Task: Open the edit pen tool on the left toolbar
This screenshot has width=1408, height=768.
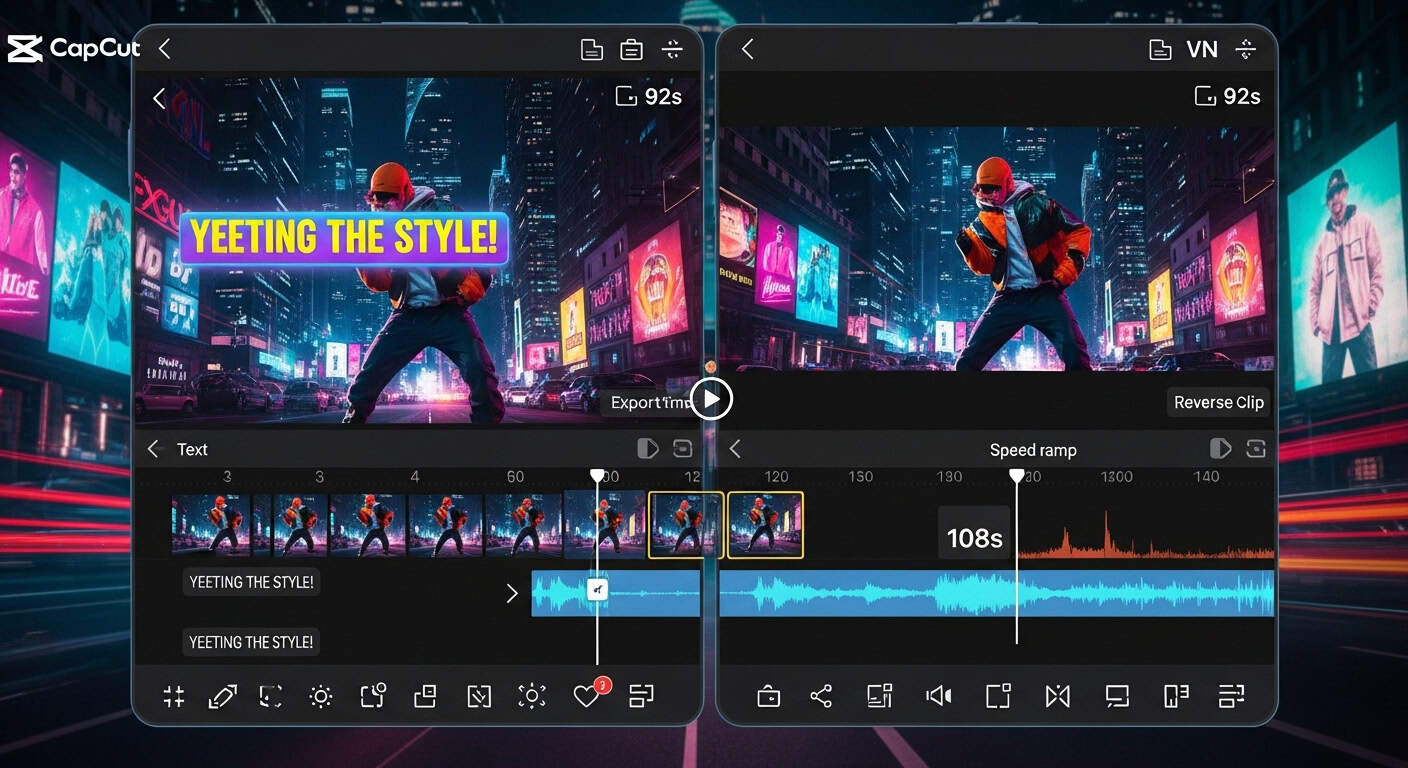Action: coord(222,696)
